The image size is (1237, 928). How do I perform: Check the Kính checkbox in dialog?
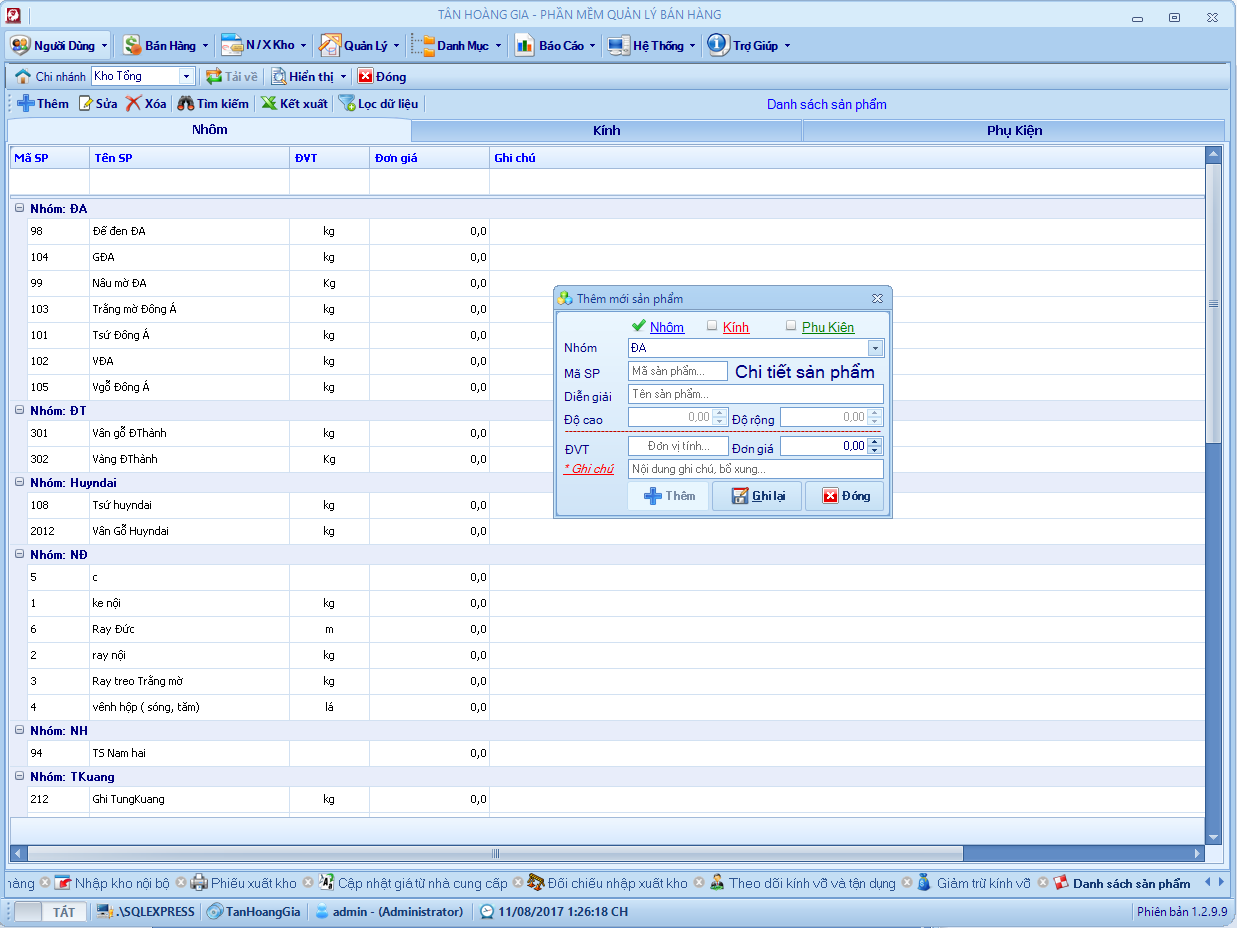(712, 326)
